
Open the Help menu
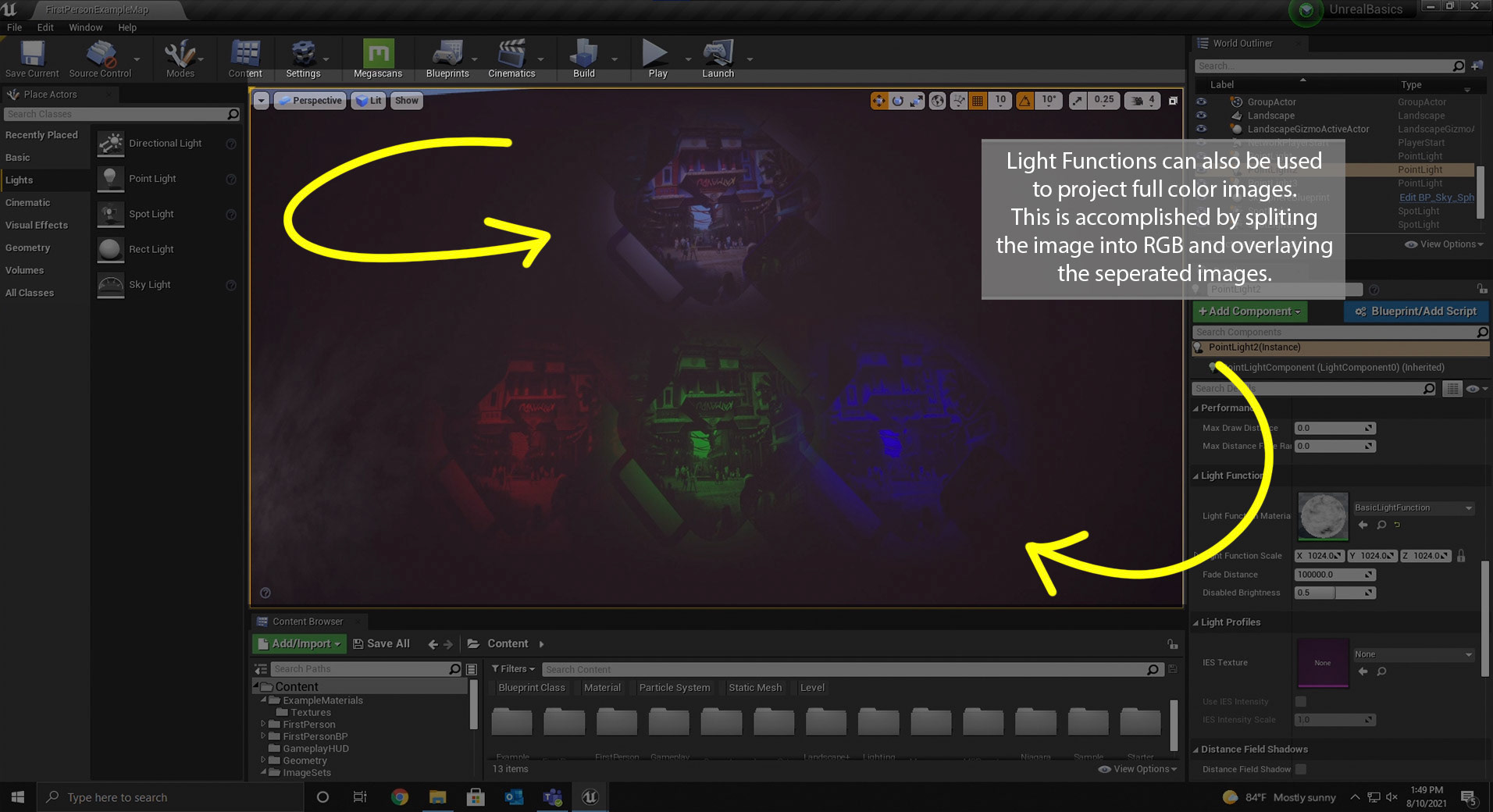(127, 27)
